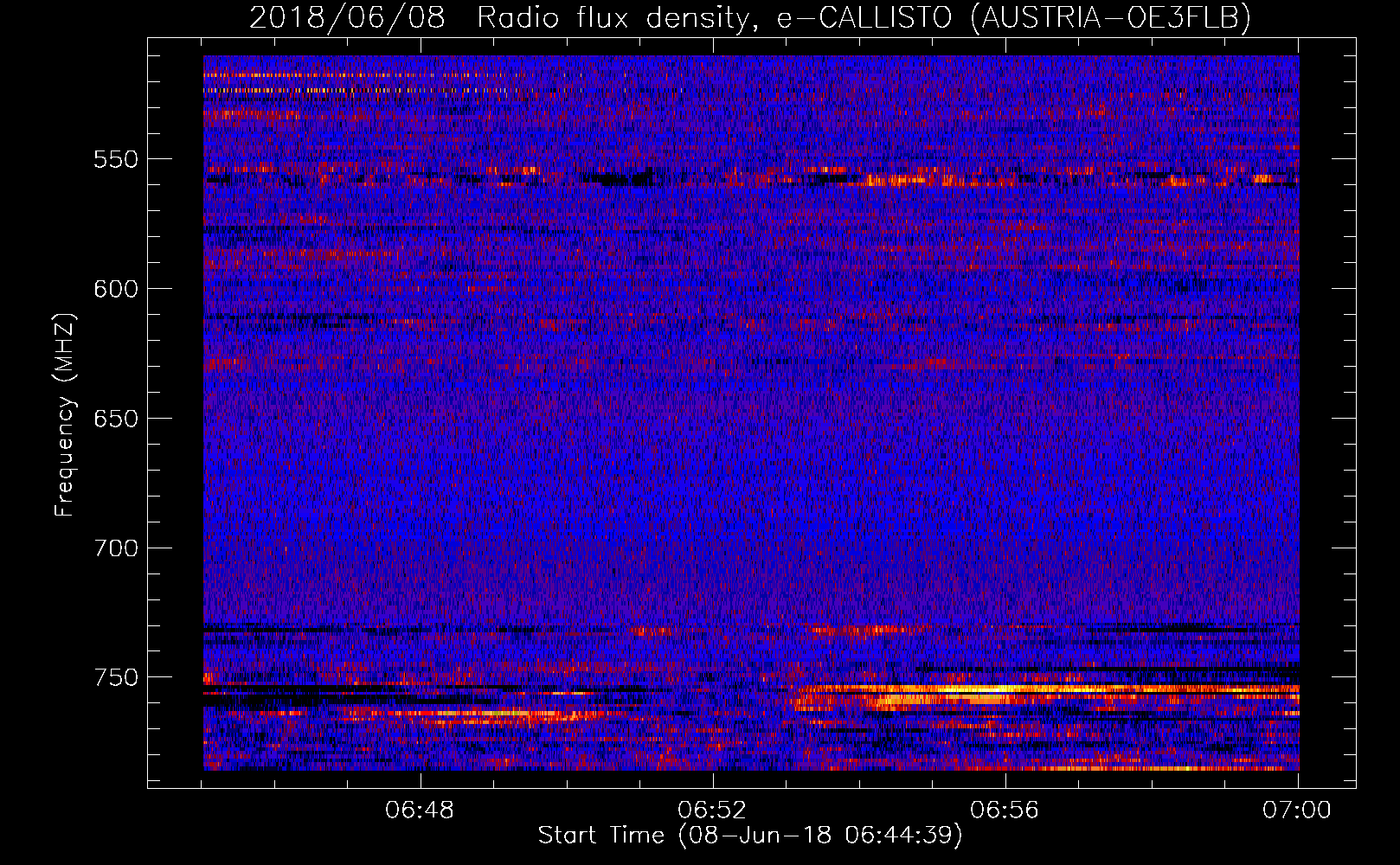
Task: Click the 550 frequency tick label
Action: pyautogui.click(x=116, y=159)
